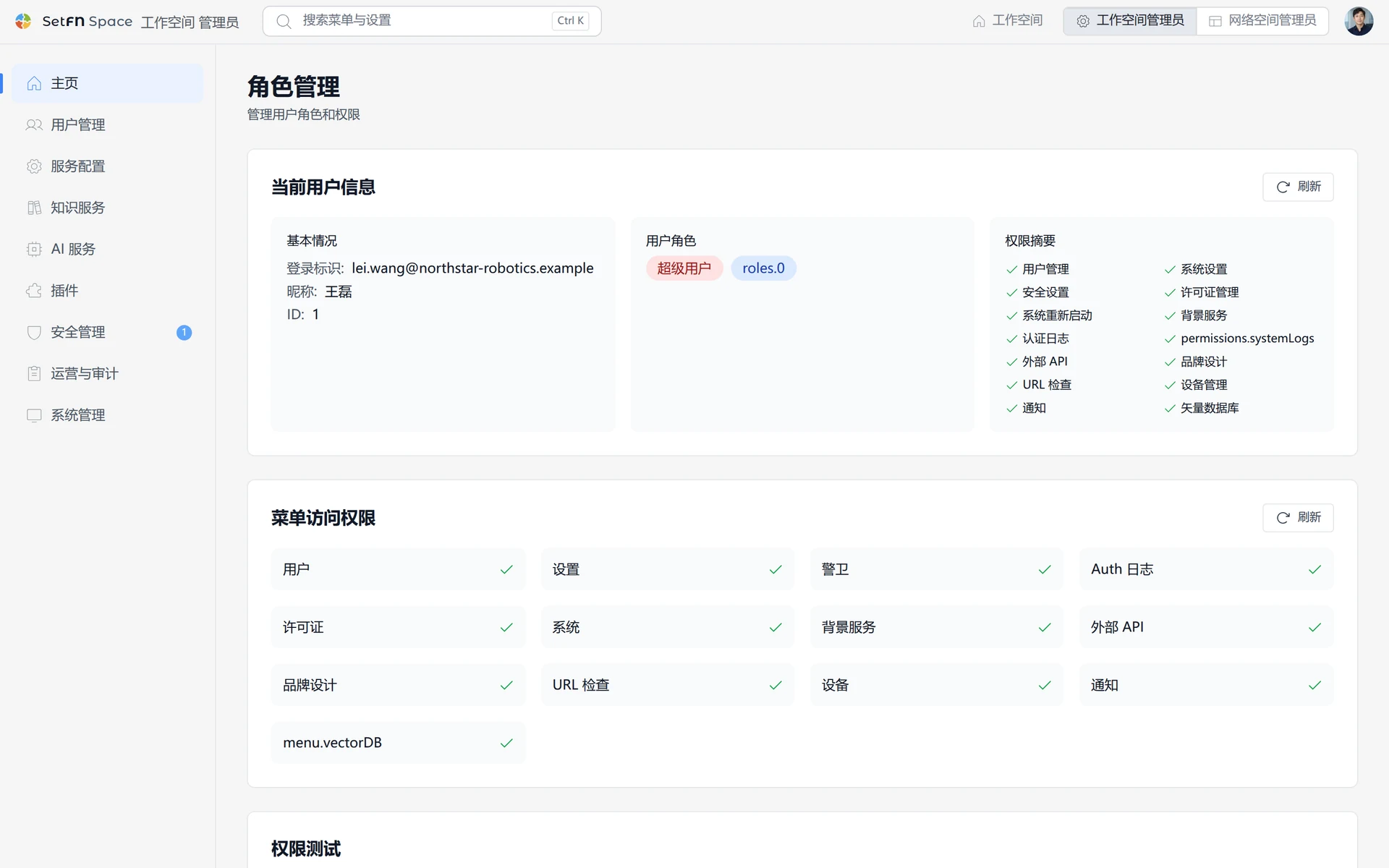Click permissions.systemLogs in 权限摘要
The width and height of the screenshot is (1389, 868).
pyautogui.click(x=1247, y=339)
